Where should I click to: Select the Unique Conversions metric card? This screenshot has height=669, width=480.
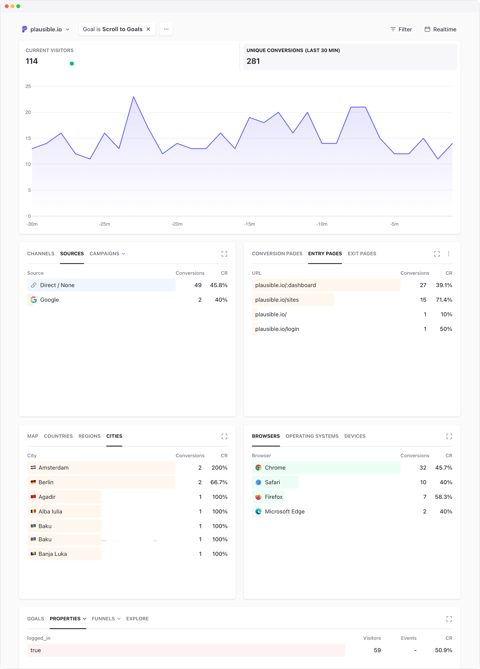click(x=349, y=56)
